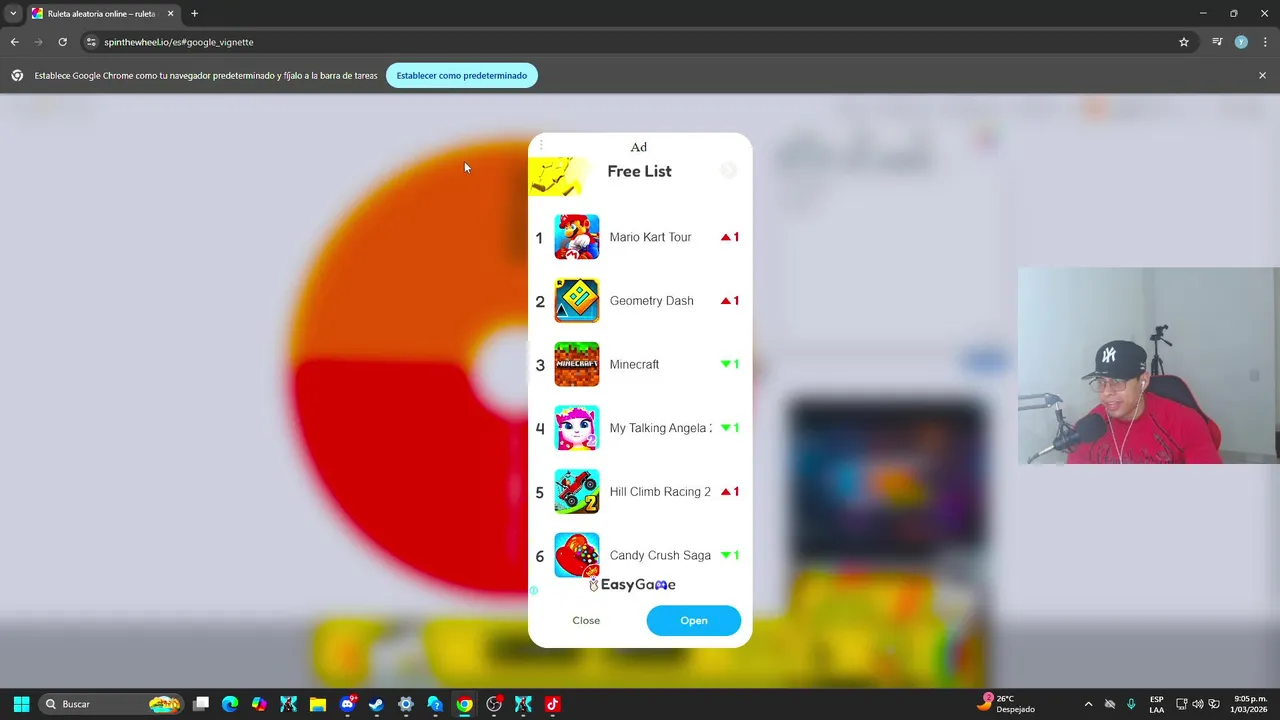This screenshot has height=720, width=1280.
Task: Open the Windows Start menu
Action: 21,704
